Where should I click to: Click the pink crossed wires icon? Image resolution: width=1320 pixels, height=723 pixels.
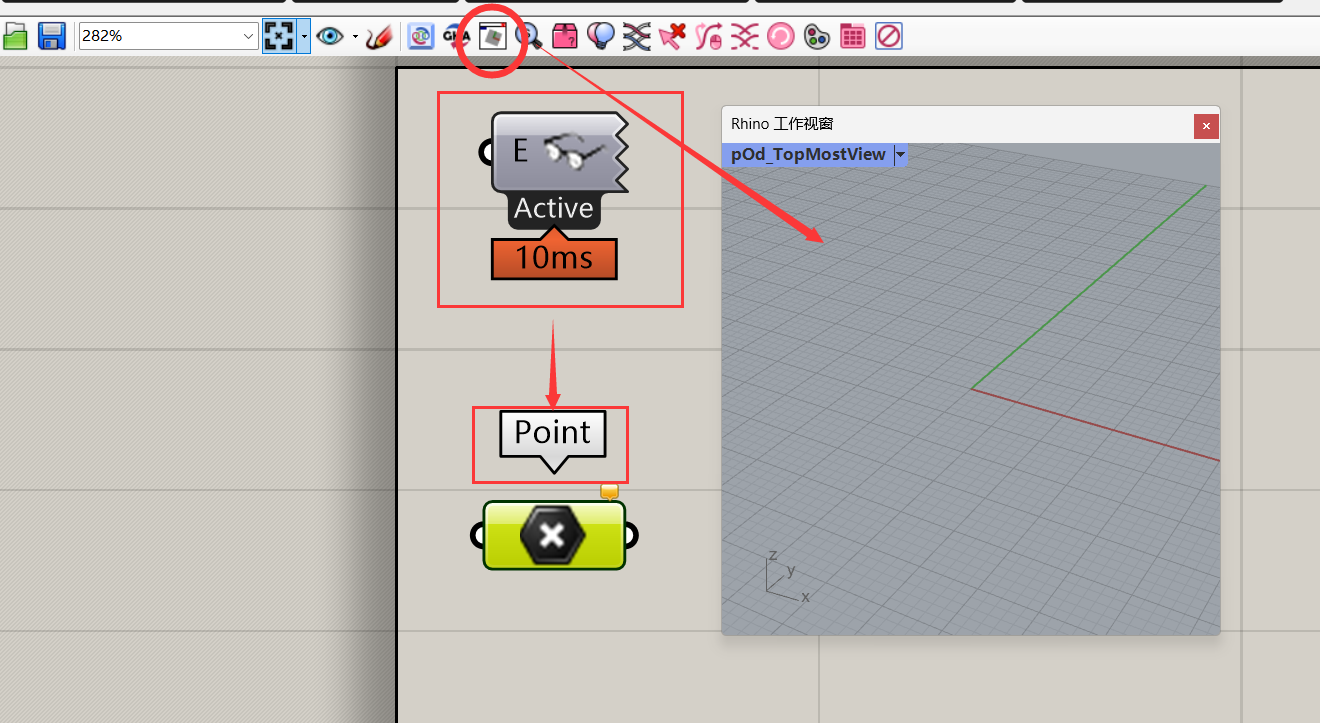744,37
